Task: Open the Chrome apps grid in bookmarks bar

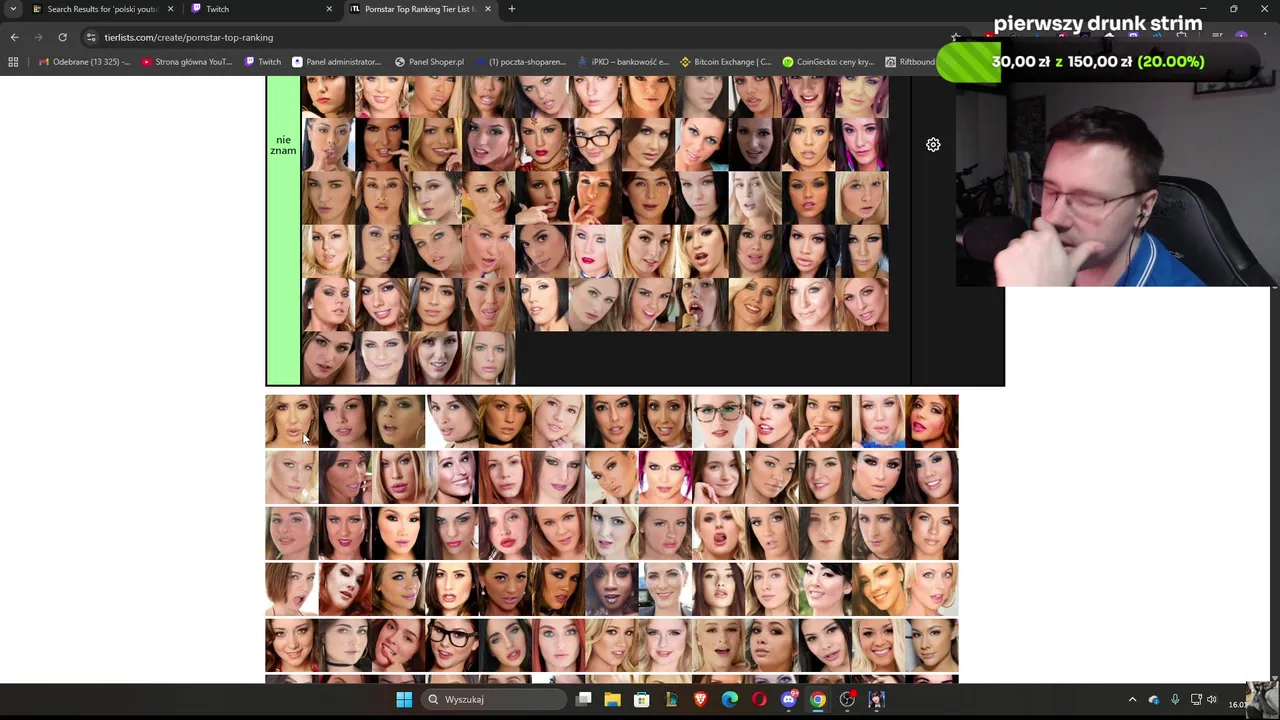Action: [x=13, y=62]
